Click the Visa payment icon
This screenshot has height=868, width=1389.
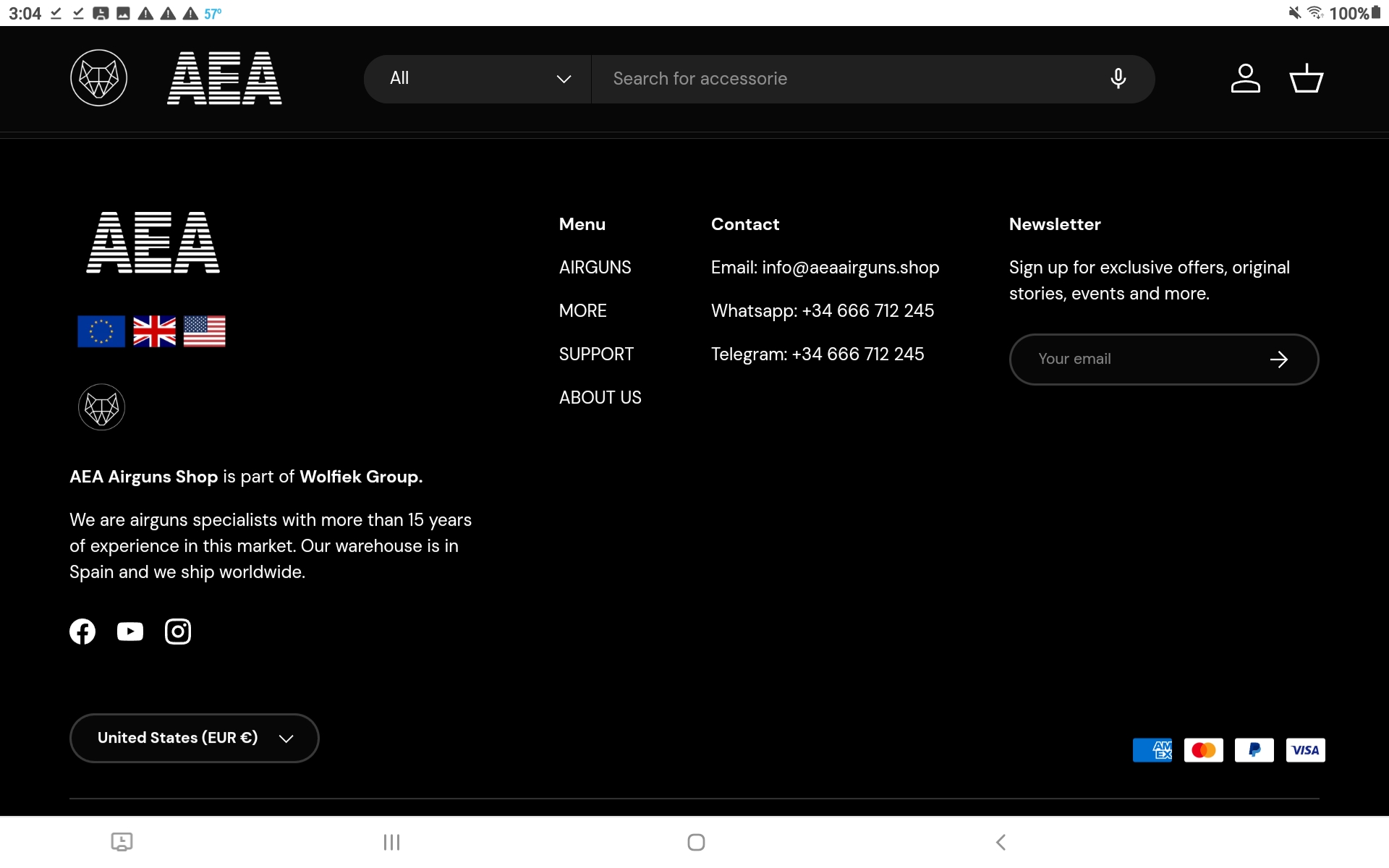click(1305, 750)
